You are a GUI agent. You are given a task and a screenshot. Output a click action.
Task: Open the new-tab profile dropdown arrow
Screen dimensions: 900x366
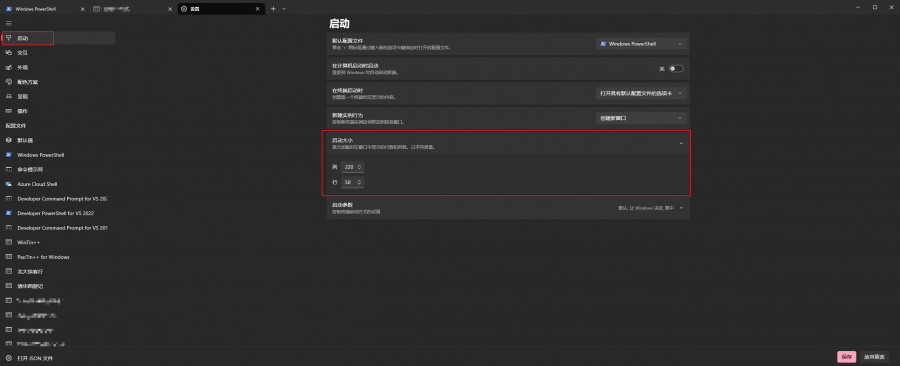coord(284,9)
